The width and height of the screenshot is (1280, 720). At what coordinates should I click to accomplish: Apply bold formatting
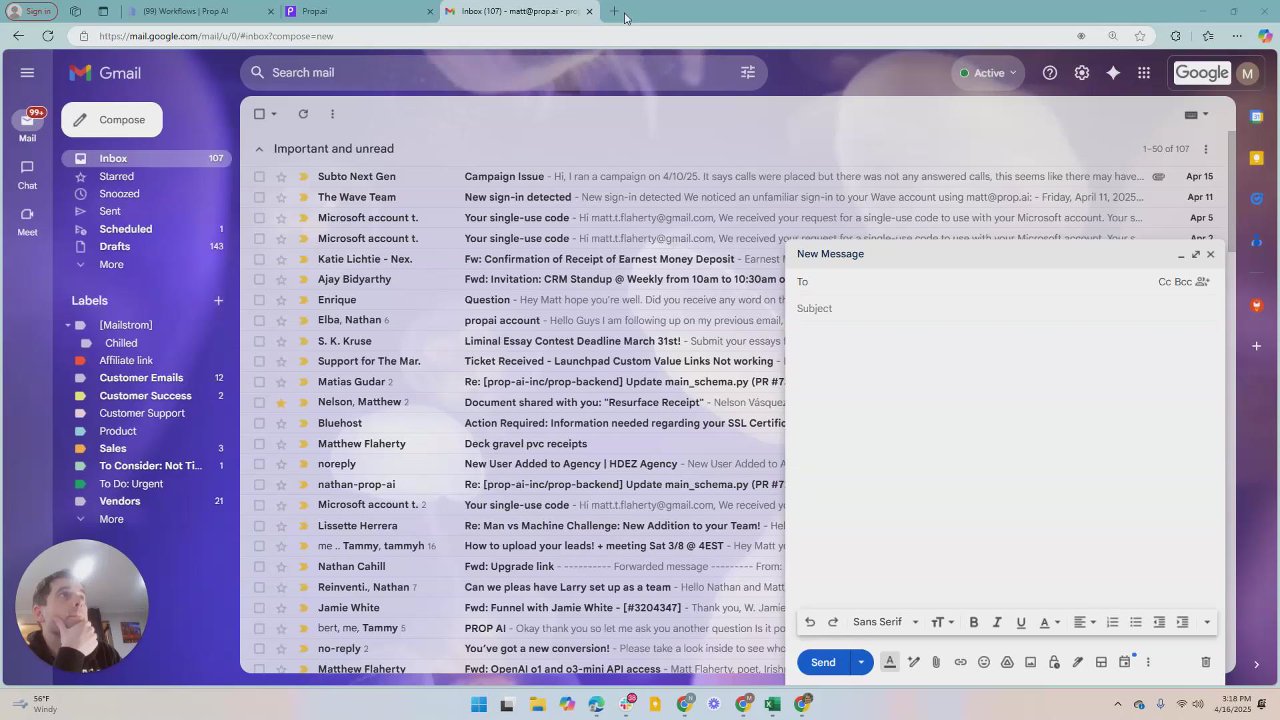click(x=973, y=622)
